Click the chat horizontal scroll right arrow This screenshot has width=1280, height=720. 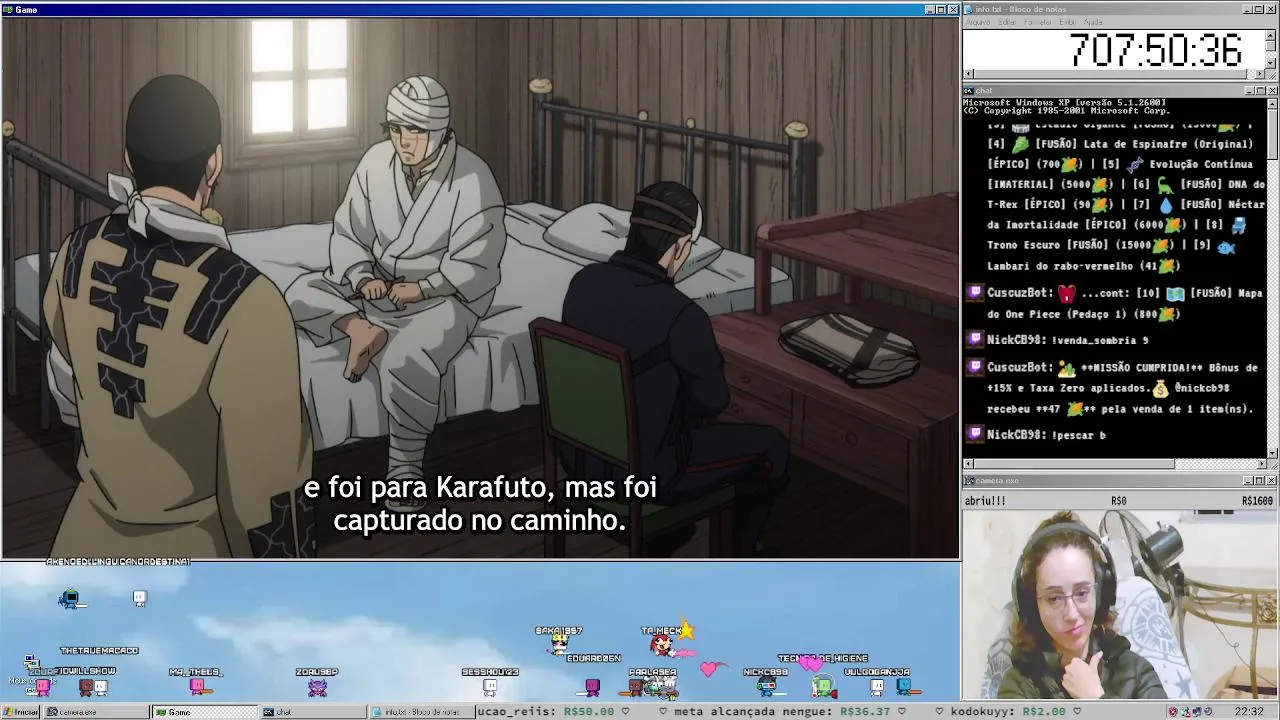[x=1260, y=464]
